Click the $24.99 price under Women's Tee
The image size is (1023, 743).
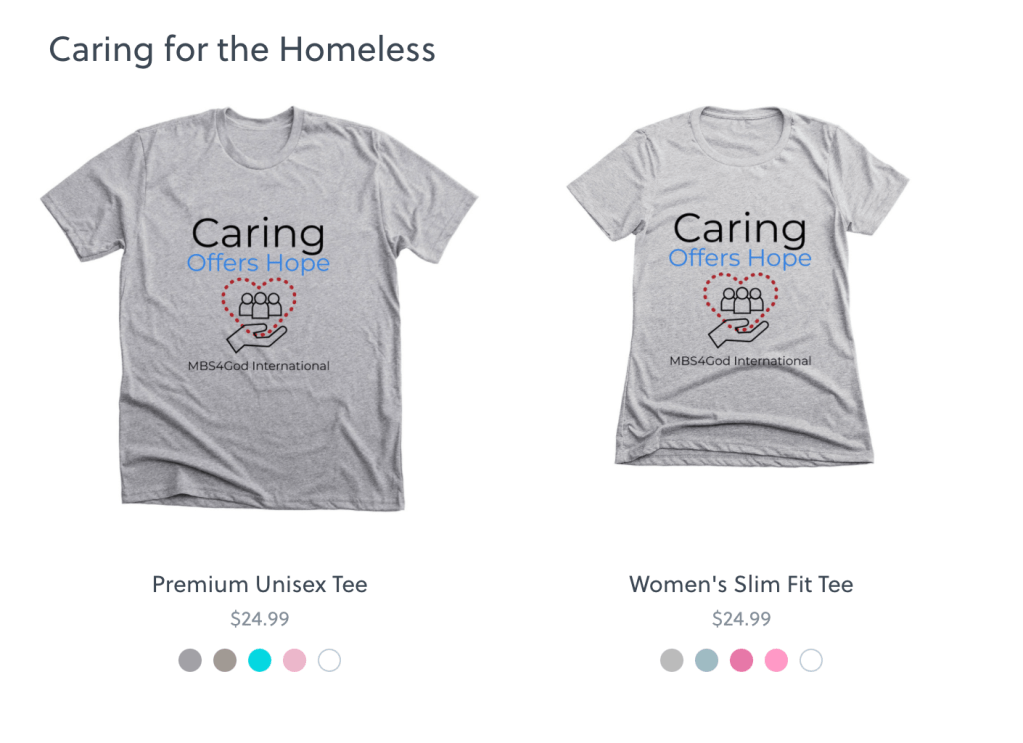(x=741, y=619)
